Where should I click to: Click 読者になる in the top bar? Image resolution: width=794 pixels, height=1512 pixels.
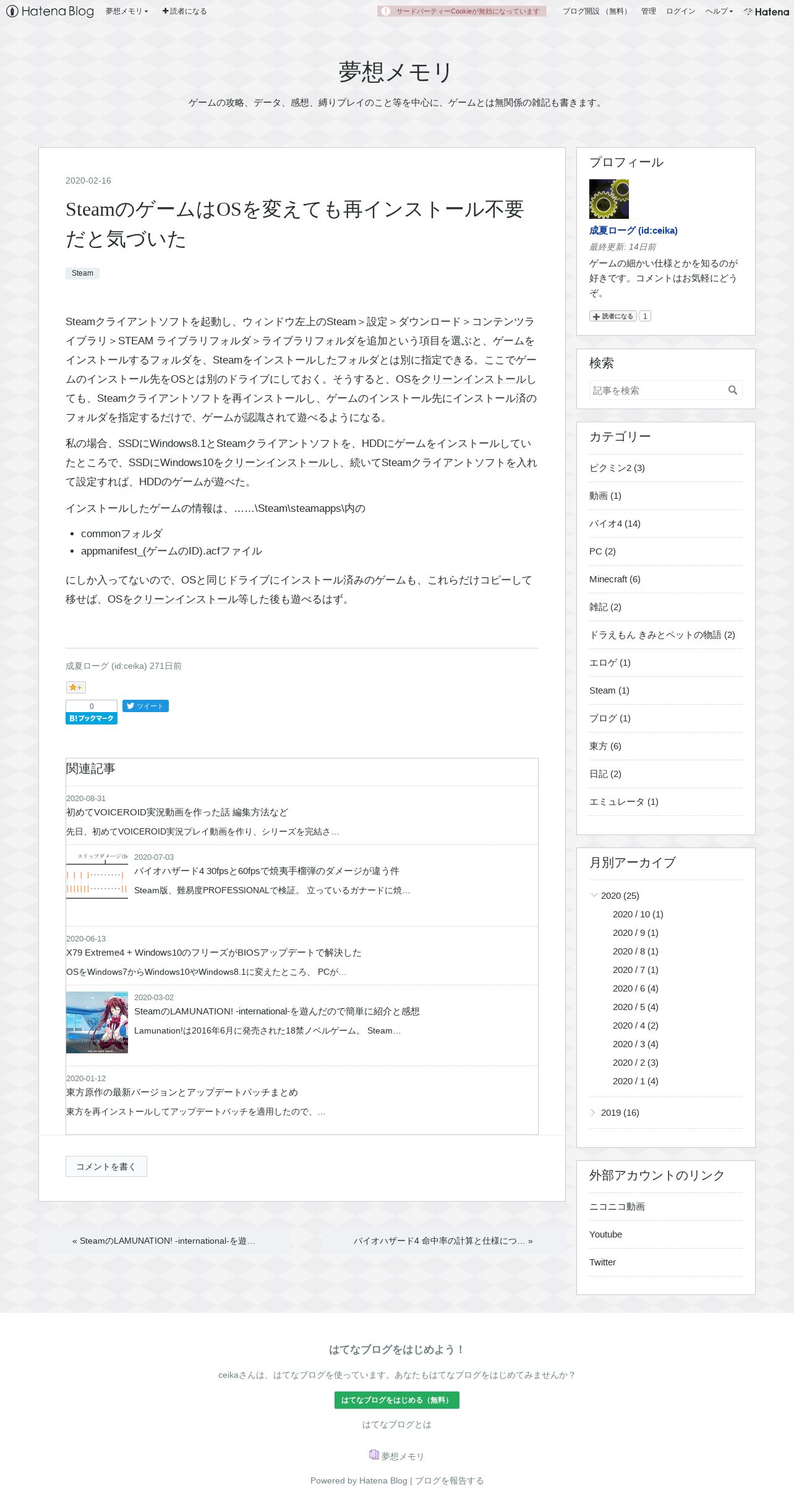click(x=185, y=11)
